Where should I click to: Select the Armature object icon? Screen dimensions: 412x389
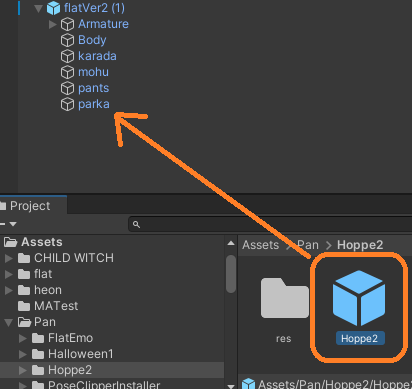click(67, 24)
